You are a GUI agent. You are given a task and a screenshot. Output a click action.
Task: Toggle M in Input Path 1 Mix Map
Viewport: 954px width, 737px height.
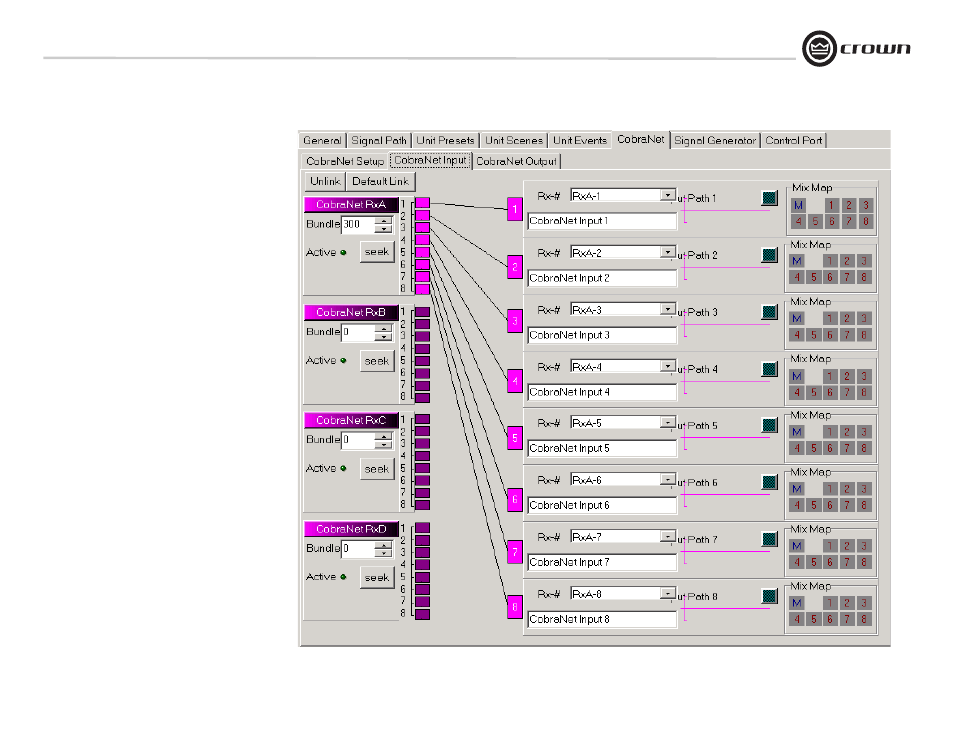(x=798, y=205)
